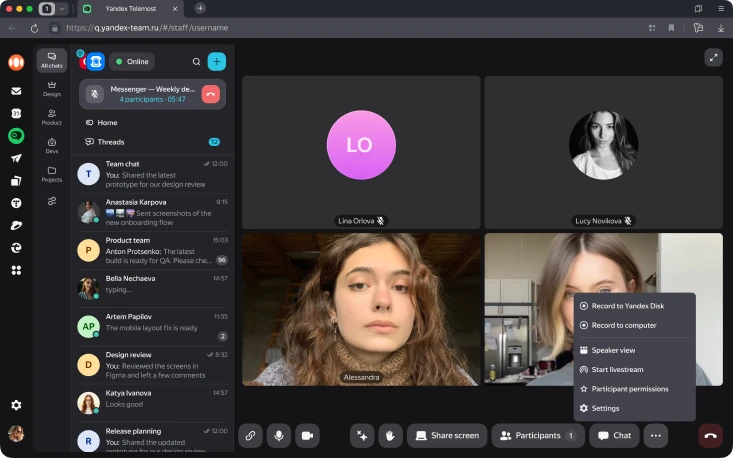The image size is (733, 458).
Task: Expand call to fullscreen view
Action: pos(713,58)
